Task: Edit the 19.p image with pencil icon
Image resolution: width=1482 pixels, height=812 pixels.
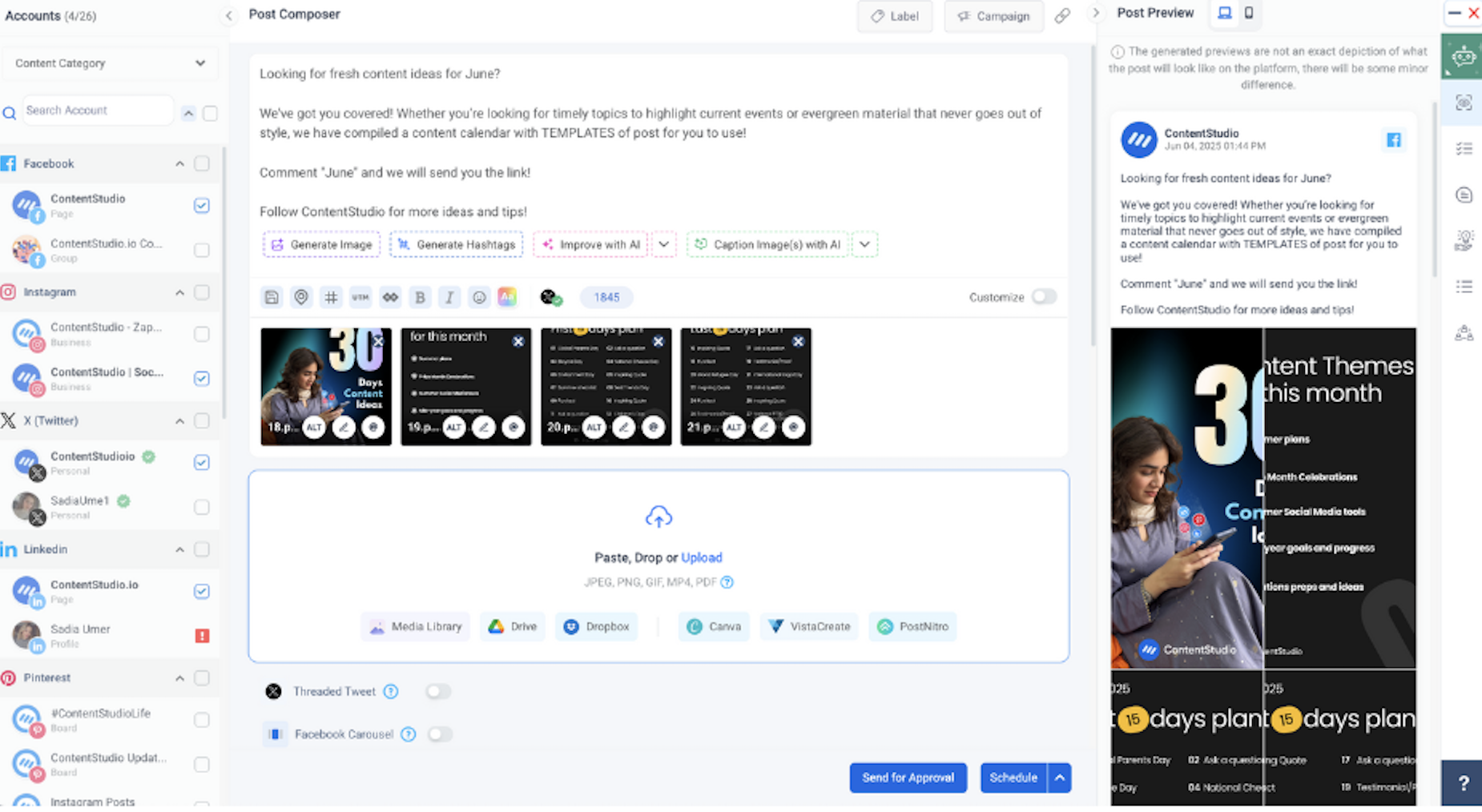Action: tap(484, 427)
